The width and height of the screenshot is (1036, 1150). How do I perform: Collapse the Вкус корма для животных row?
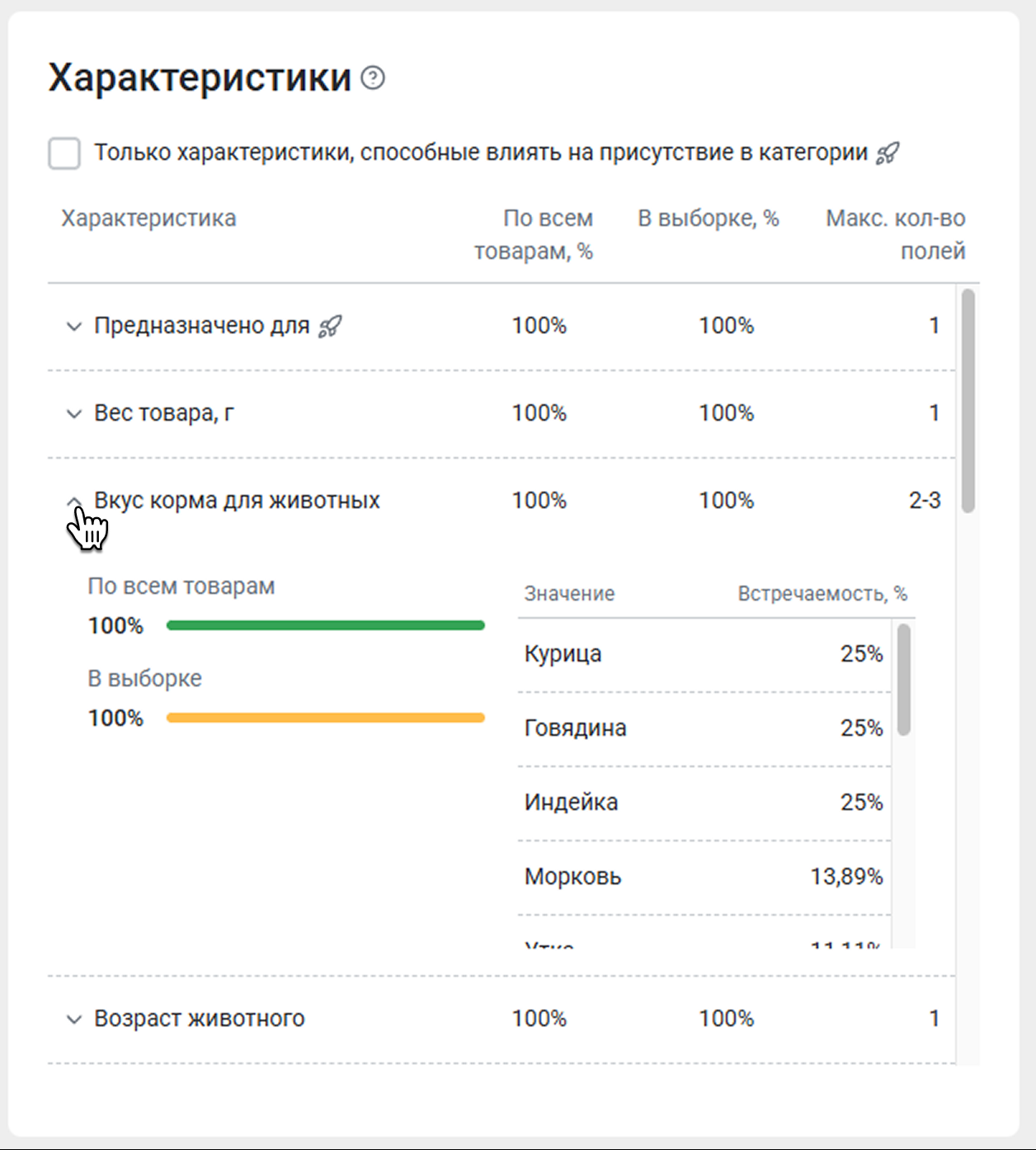pyautogui.click(x=74, y=502)
